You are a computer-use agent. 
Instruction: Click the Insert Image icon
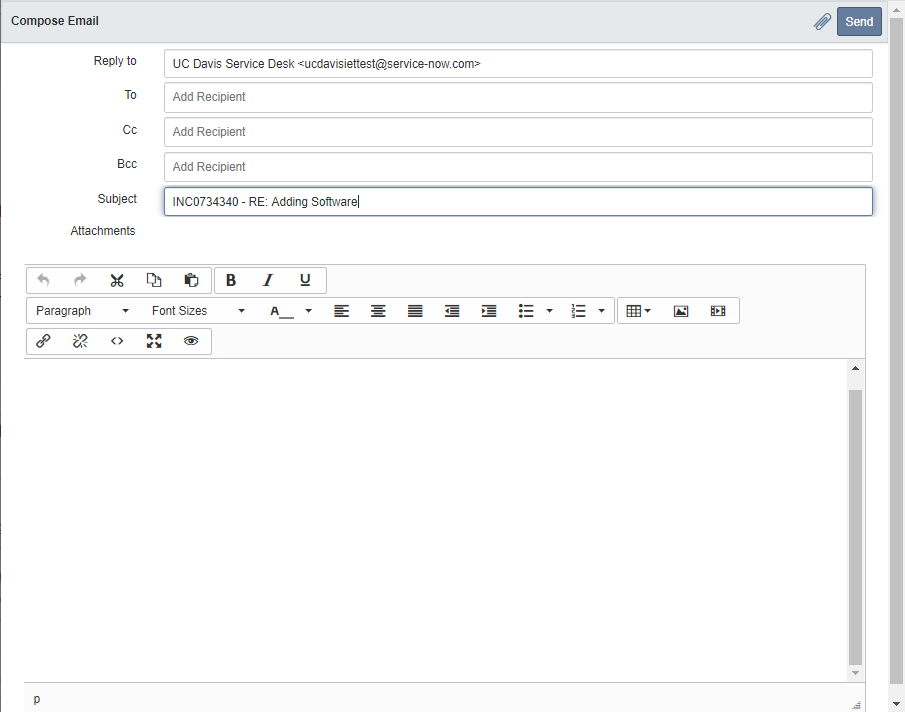681,311
